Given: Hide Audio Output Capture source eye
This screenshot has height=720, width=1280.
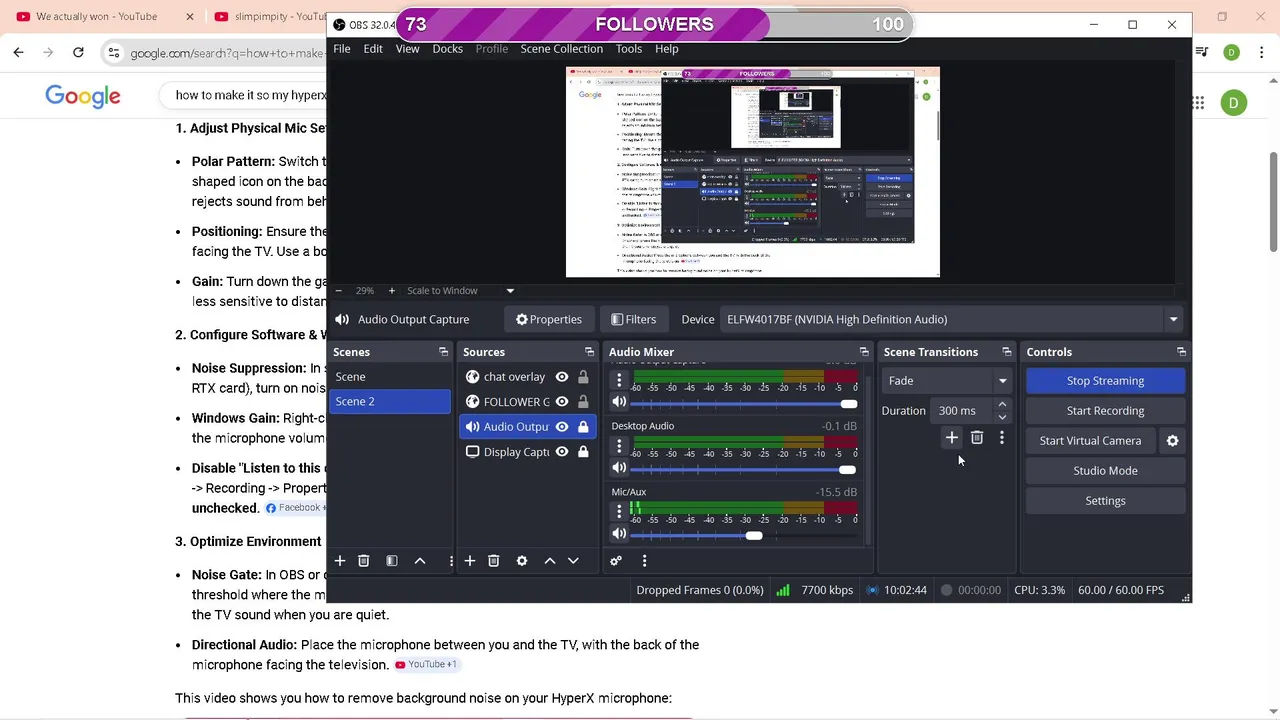Looking at the screenshot, I should pyautogui.click(x=562, y=427).
